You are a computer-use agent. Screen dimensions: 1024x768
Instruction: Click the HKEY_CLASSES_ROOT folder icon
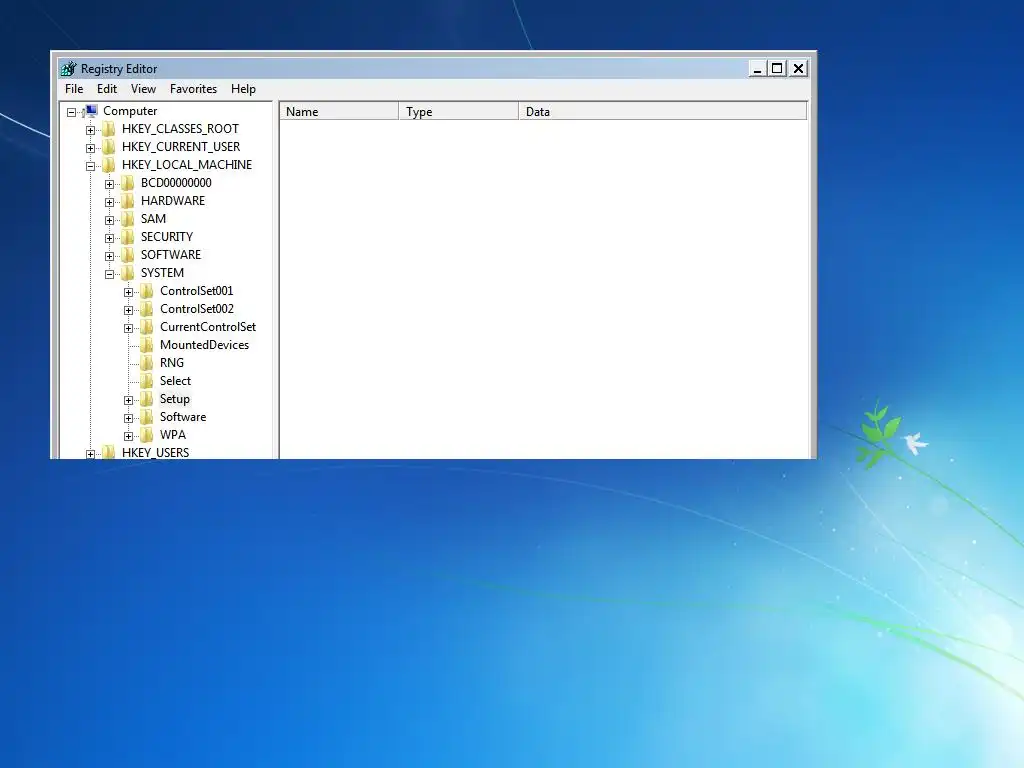109,129
